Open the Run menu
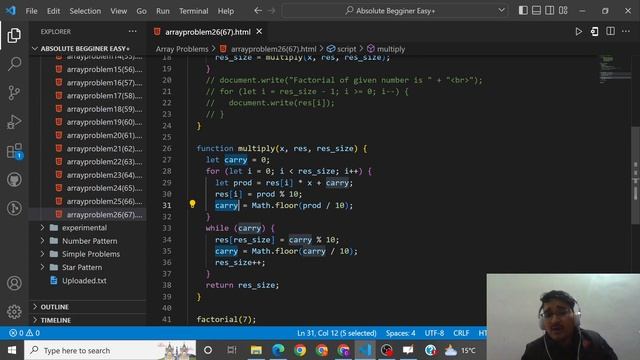640x360 pixels. pyautogui.click(x=162, y=11)
